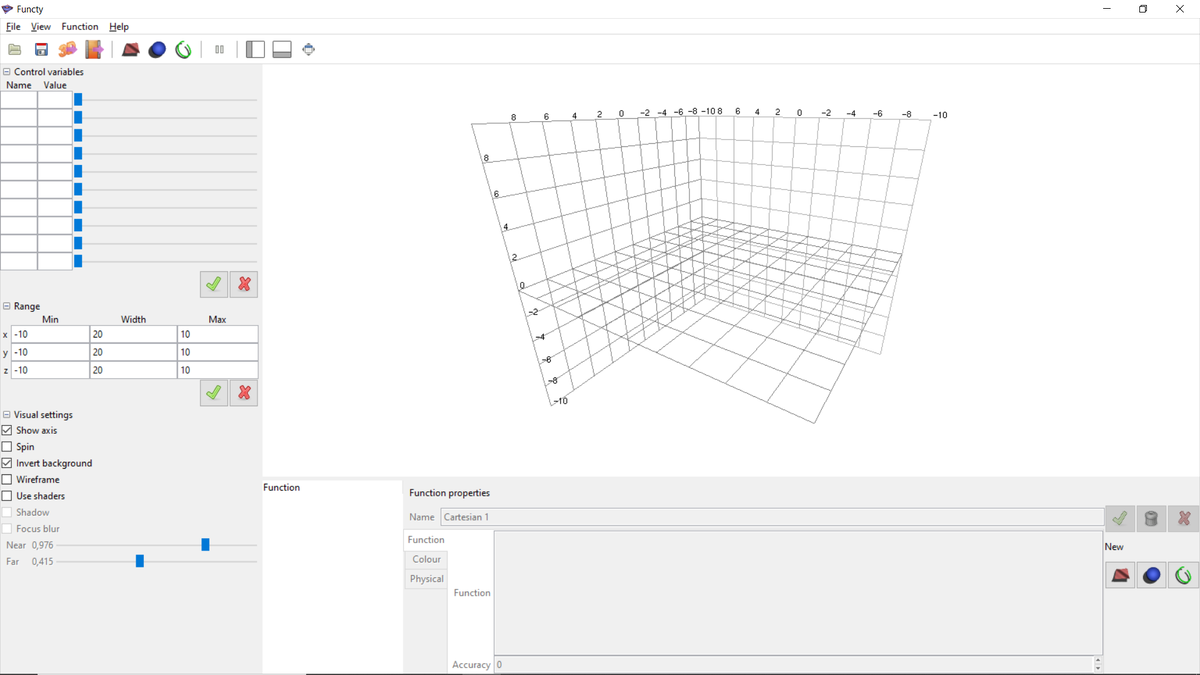Click the first control variable Name cell

pyautogui.click(x=19, y=99)
